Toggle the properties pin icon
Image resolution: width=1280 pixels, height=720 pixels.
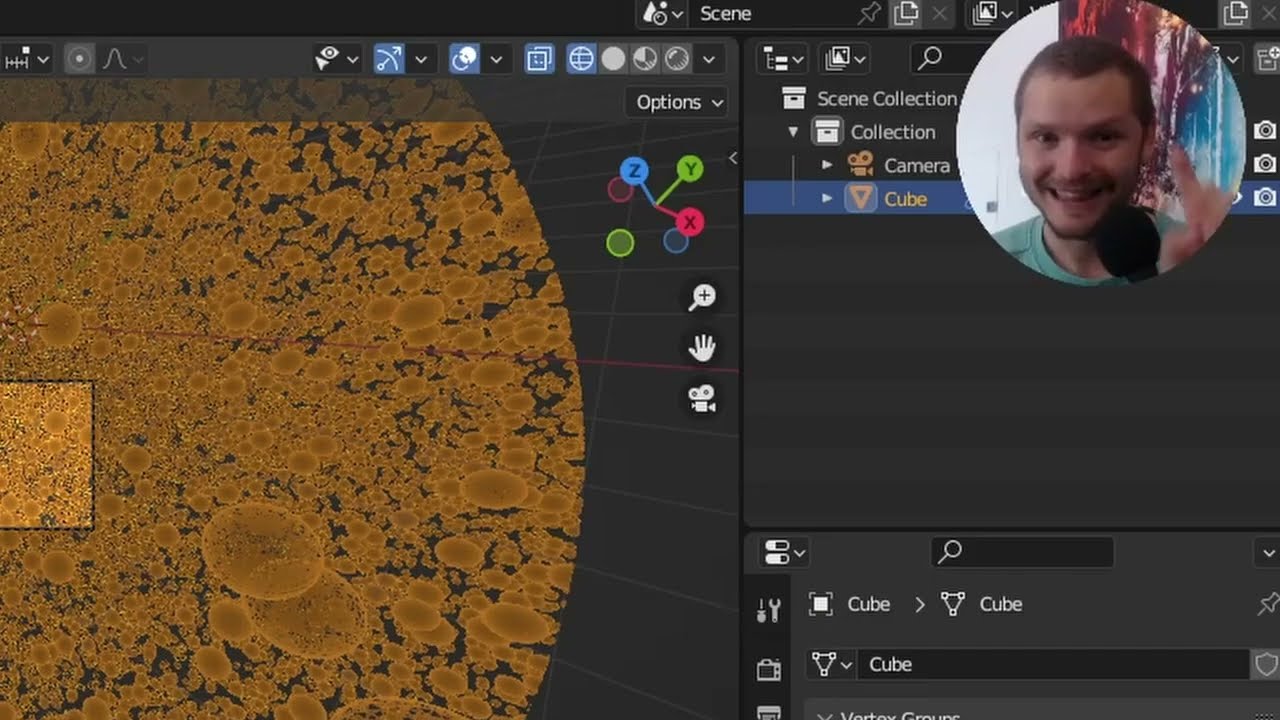click(x=1268, y=604)
